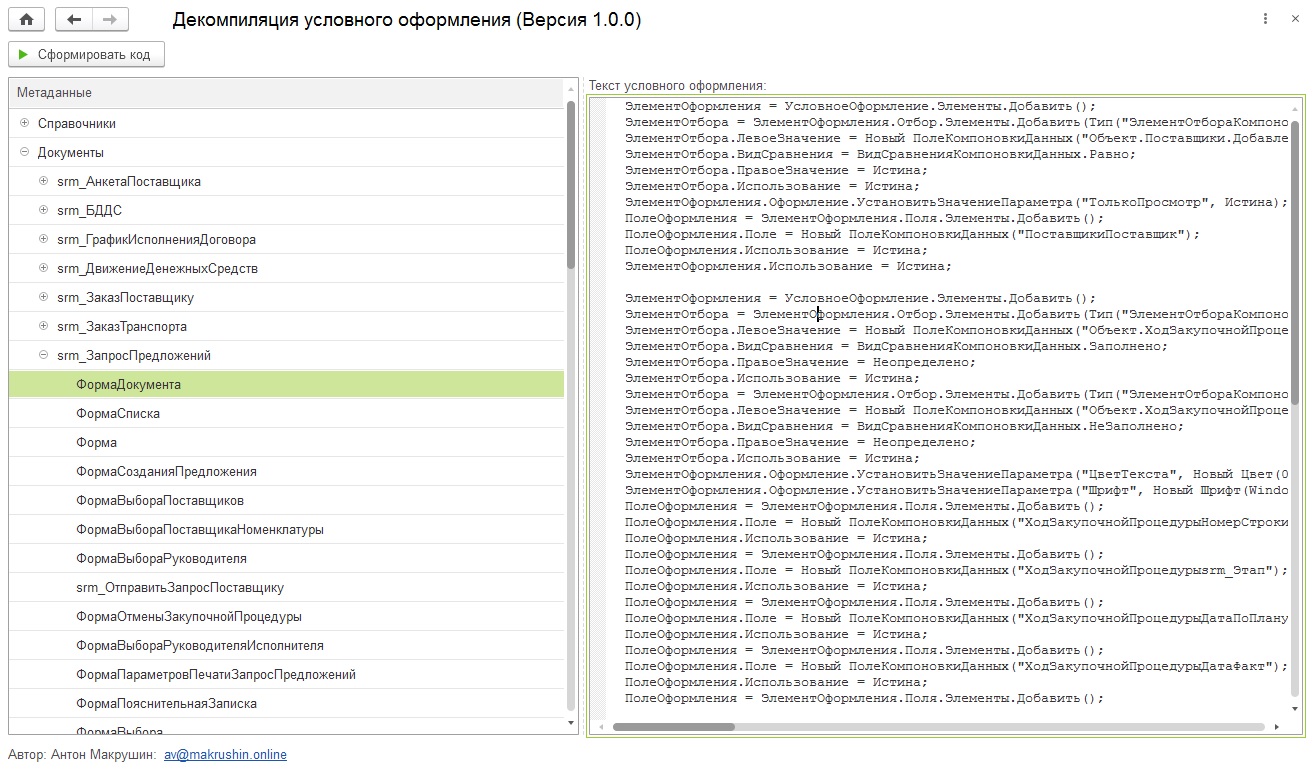Click the metadata tree vertical scrollbar

(571, 185)
